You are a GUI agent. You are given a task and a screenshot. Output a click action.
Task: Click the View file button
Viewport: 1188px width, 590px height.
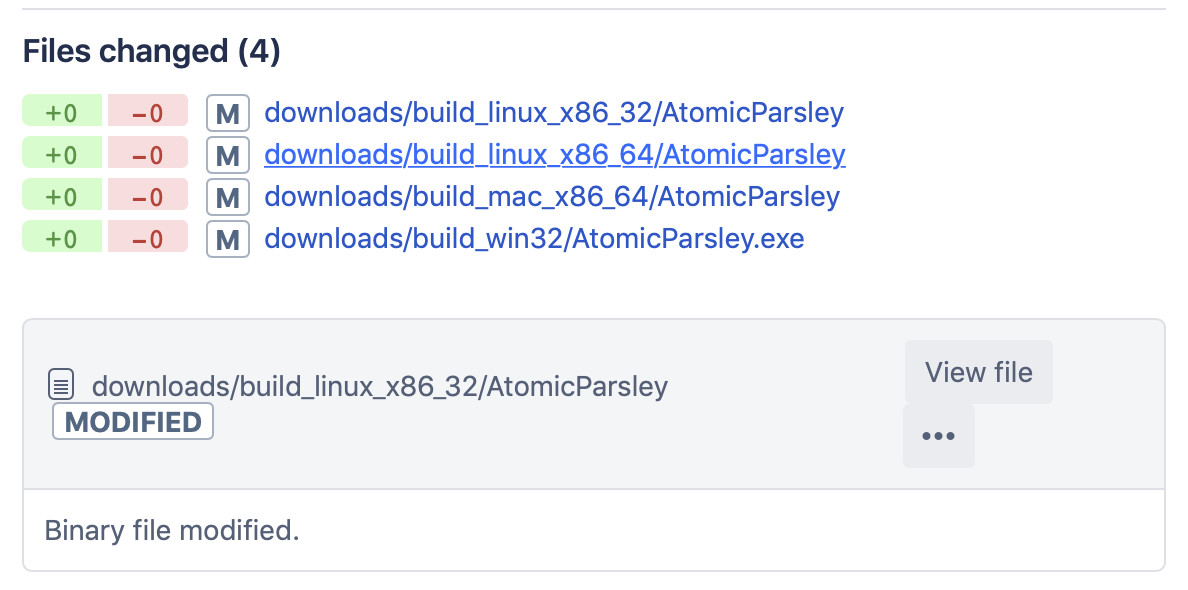pos(978,372)
